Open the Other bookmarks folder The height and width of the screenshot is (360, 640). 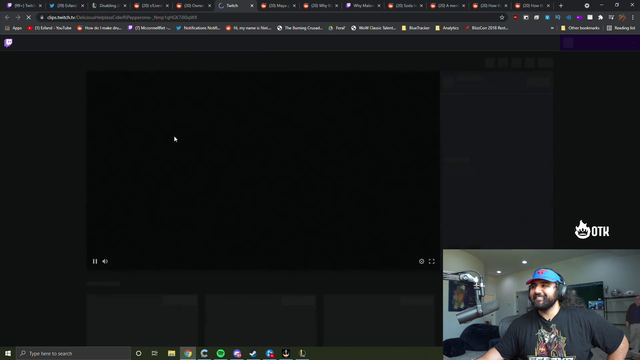click(x=580, y=28)
